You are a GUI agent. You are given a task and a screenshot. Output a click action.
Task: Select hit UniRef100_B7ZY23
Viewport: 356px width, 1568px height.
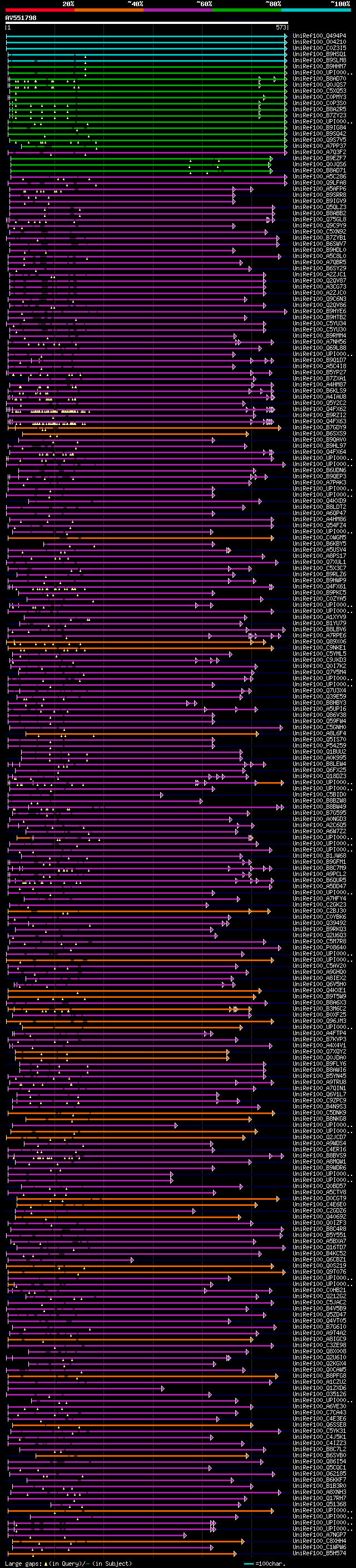pos(319,115)
